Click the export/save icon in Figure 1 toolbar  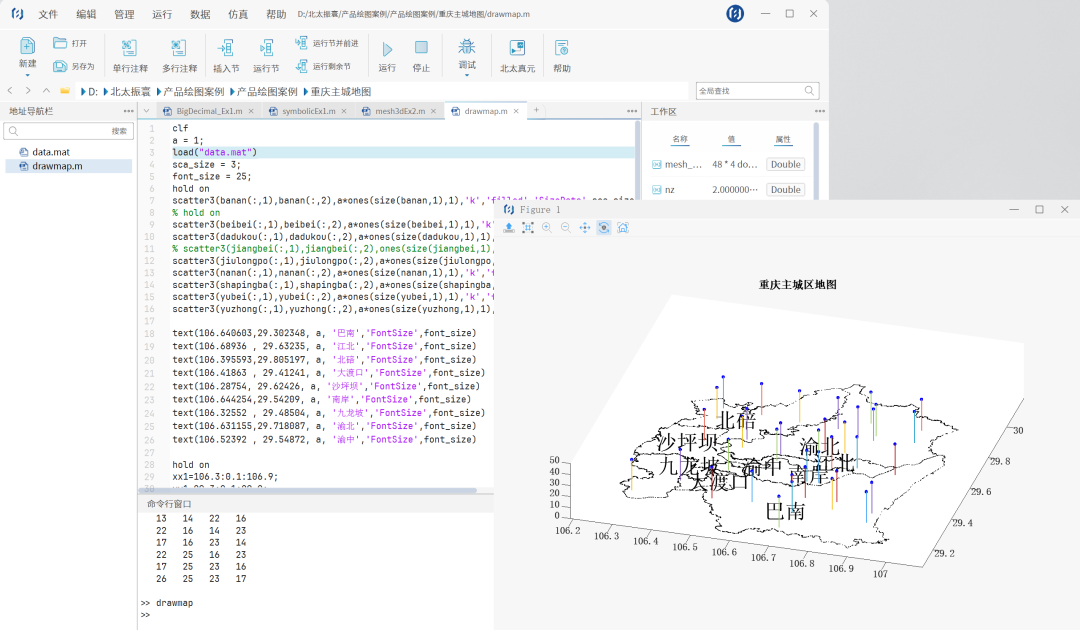coord(509,228)
